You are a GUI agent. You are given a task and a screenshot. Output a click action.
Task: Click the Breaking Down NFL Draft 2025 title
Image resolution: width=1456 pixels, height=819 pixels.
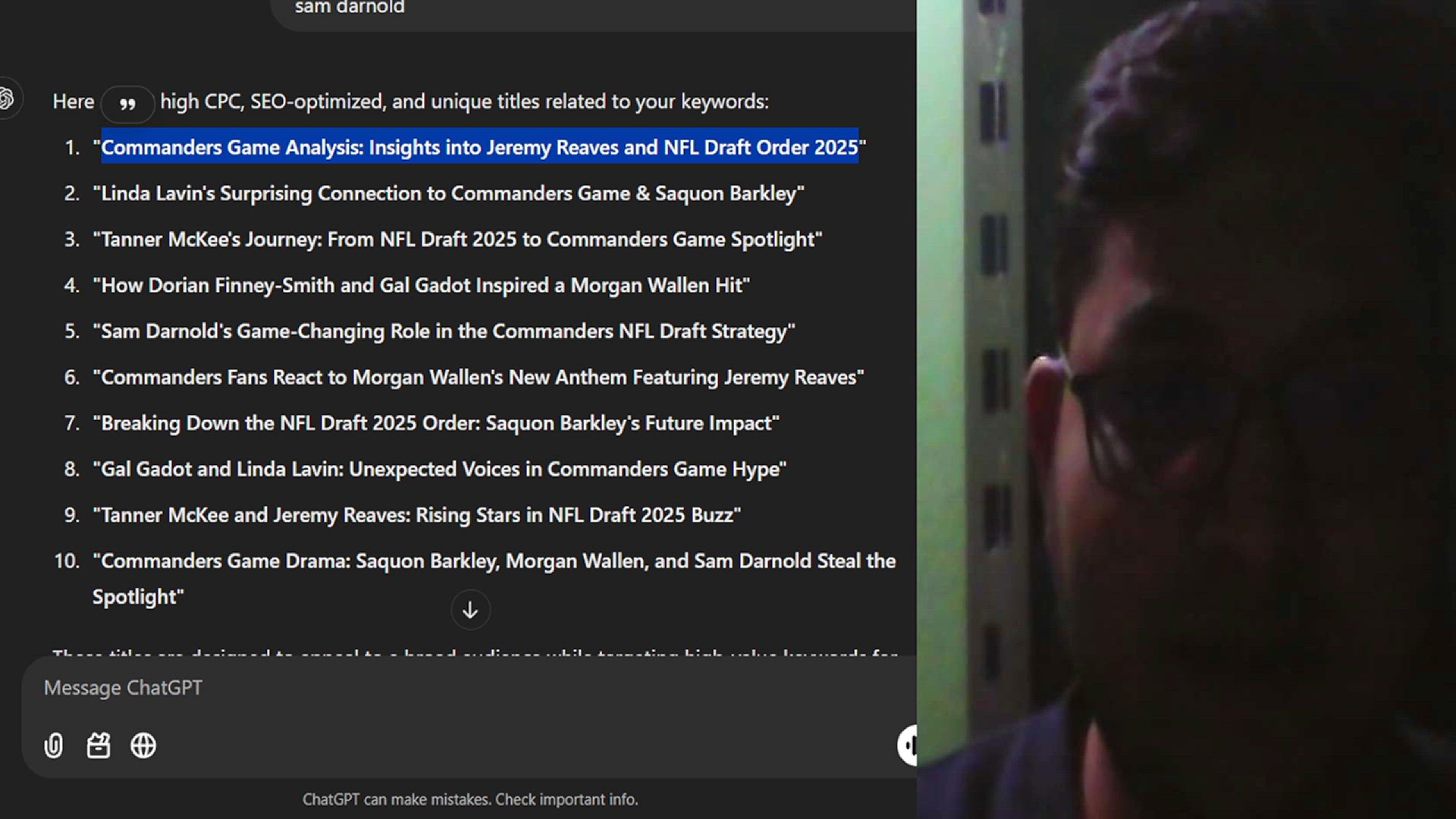click(436, 423)
